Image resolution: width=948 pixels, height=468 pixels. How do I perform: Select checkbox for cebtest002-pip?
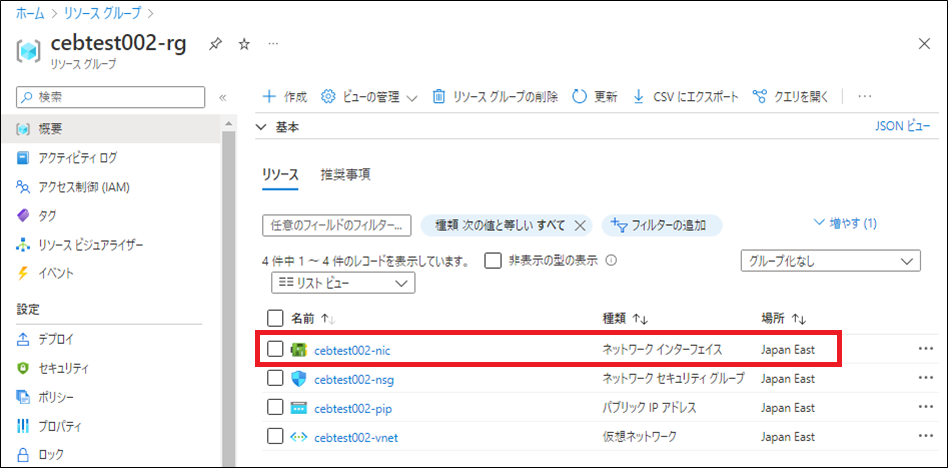(x=275, y=408)
